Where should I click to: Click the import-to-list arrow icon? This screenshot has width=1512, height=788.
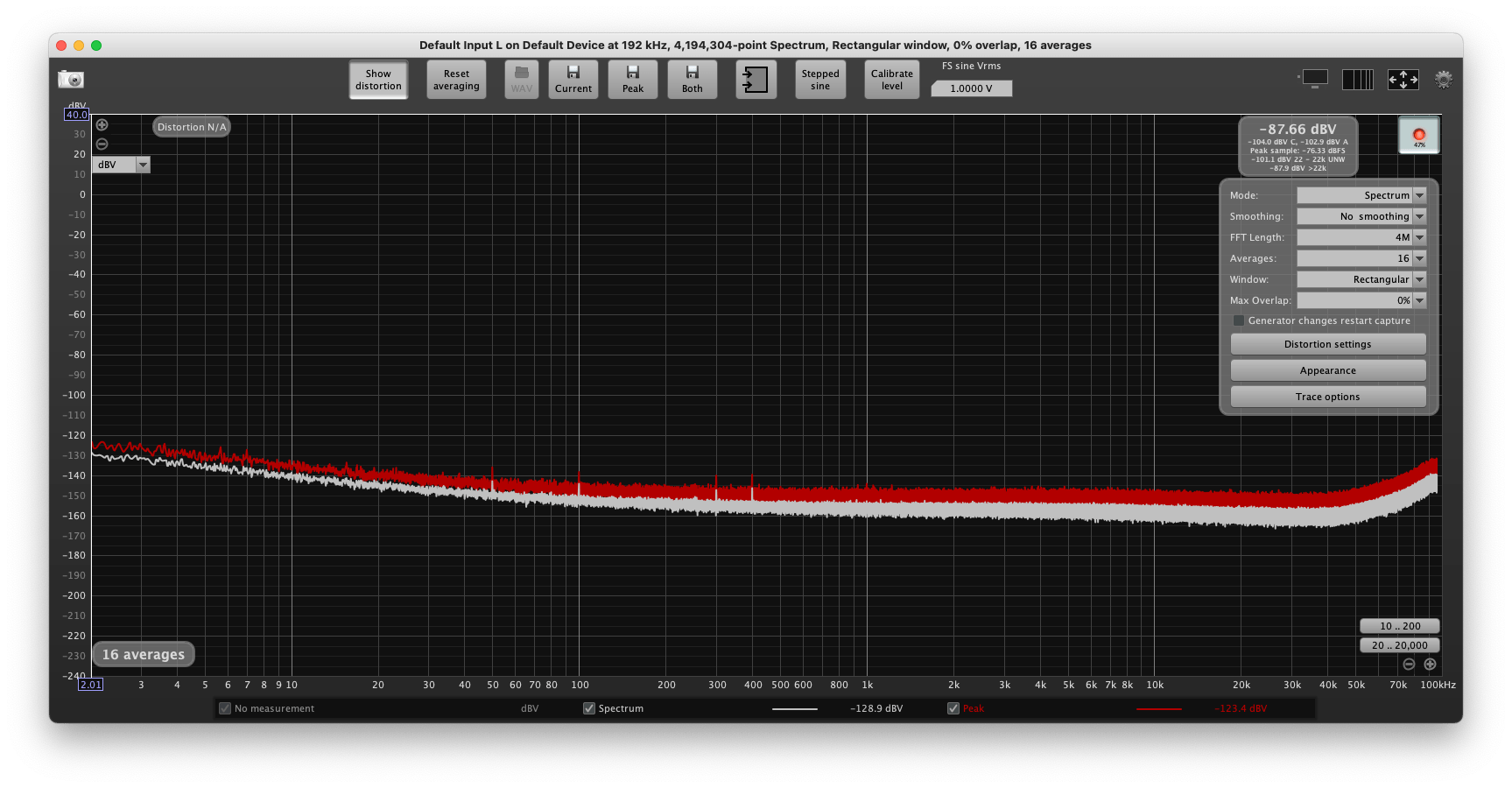756,80
